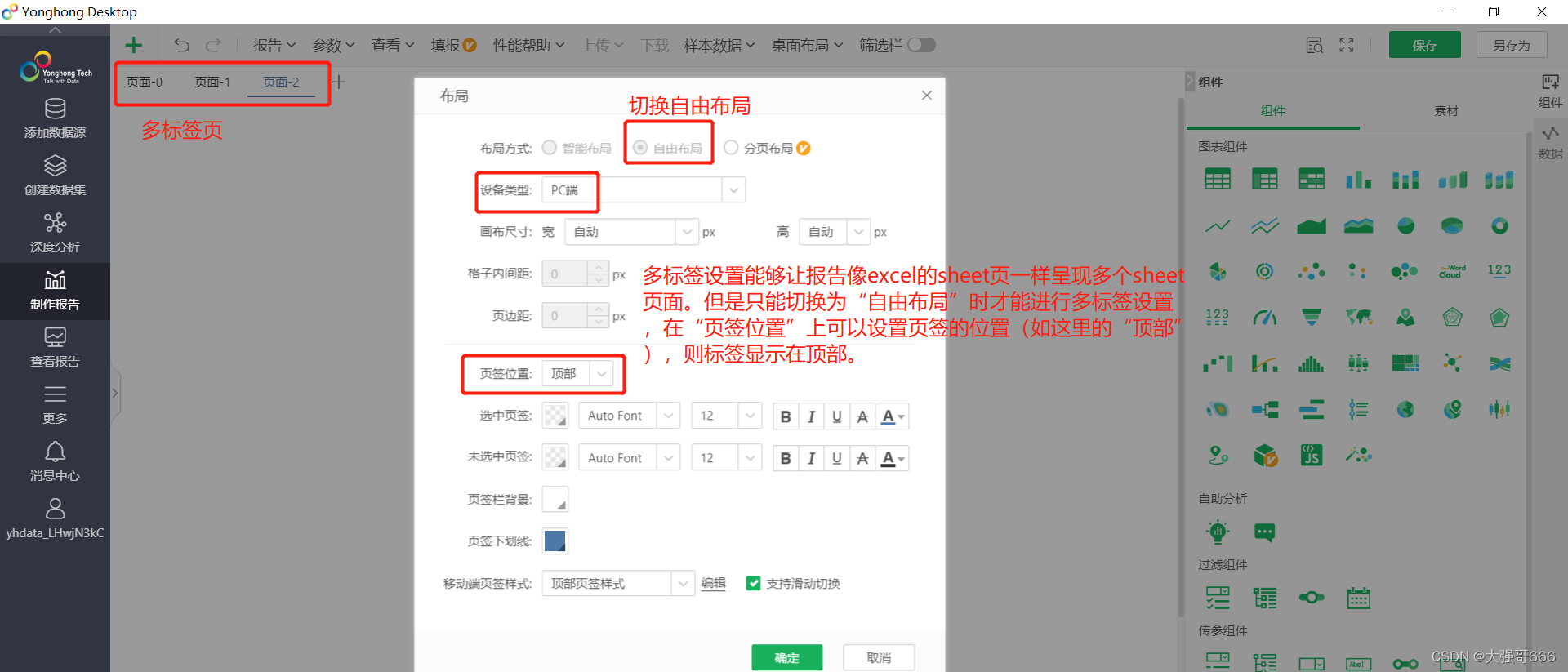Click the redo arrow in toolbar
This screenshot has width=1568, height=672.
click(213, 46)
